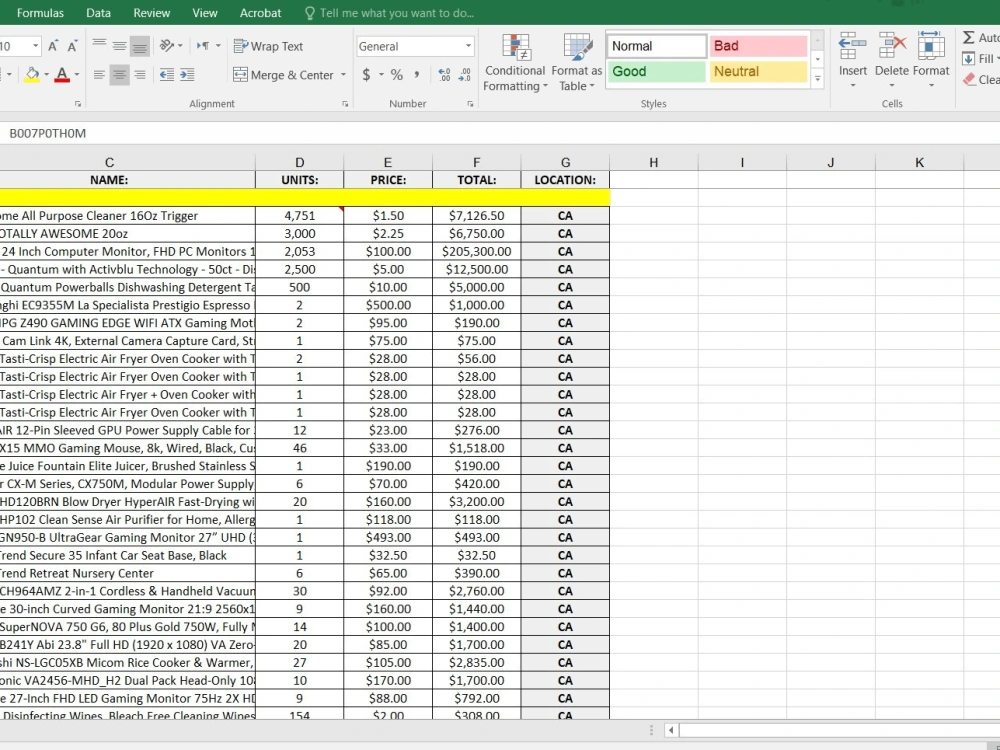Increase the font size
Image resolution: width=1000 pixels, height=750 pixels.
click(x=53, y=46)
